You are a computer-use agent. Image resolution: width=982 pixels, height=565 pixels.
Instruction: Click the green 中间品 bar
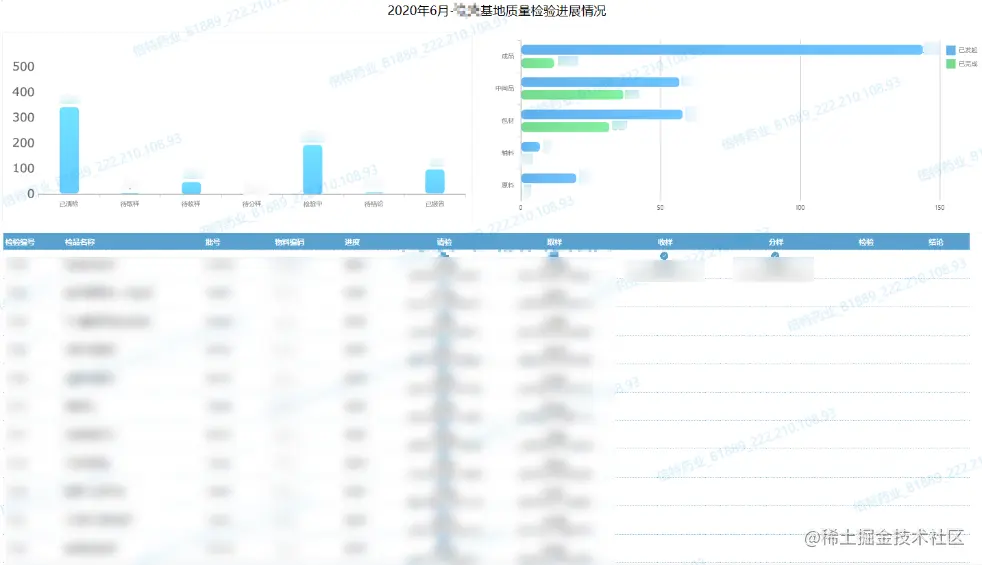[572, 95]
